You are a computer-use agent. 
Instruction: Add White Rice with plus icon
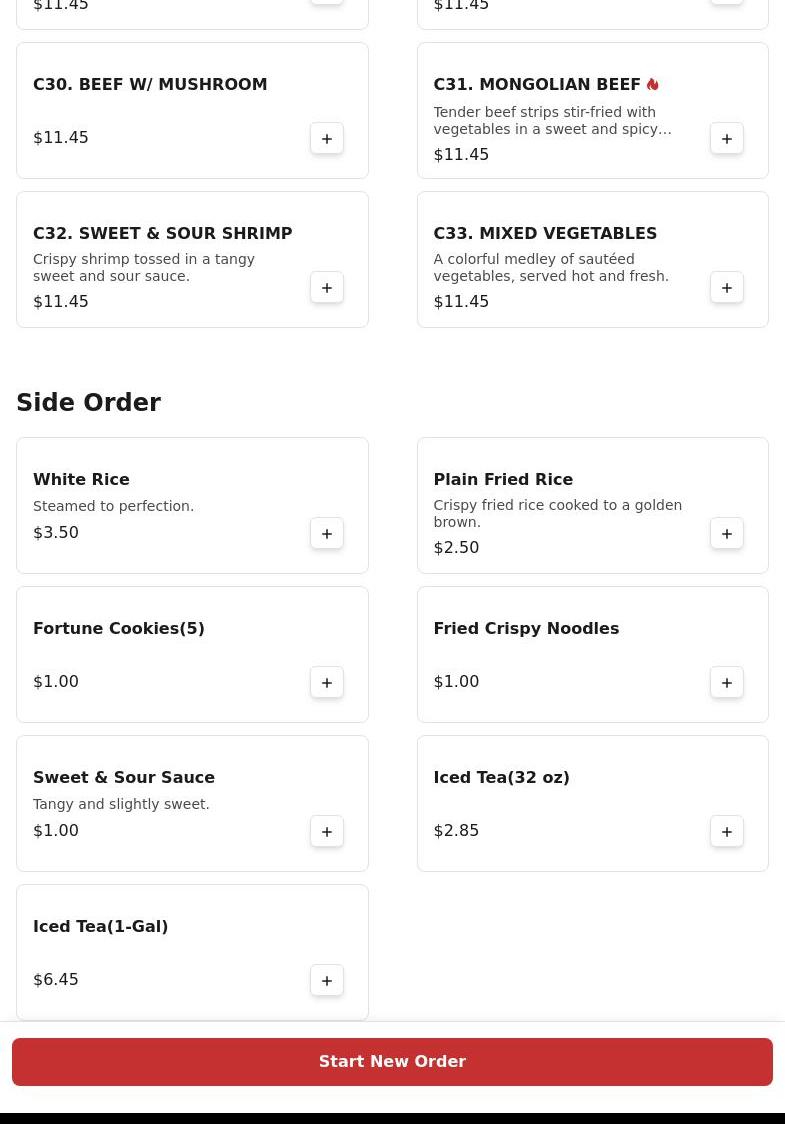(x=327, y=533)
